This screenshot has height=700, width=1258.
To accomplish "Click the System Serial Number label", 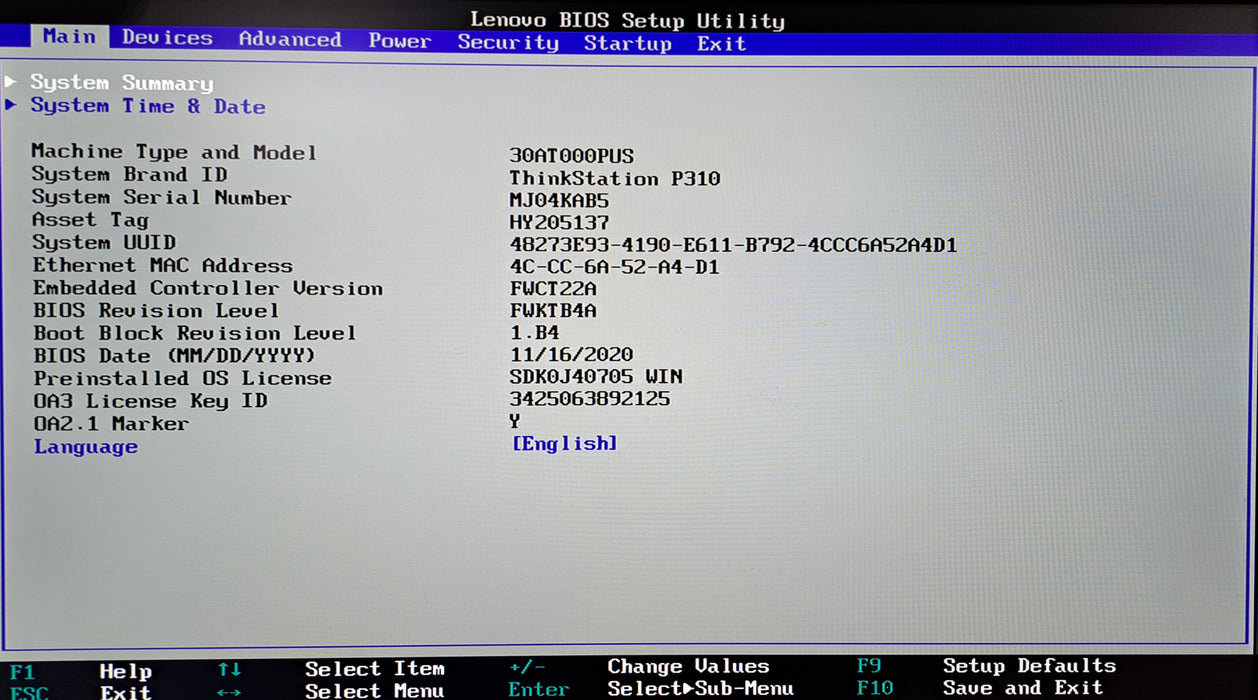I will (161, 198).
